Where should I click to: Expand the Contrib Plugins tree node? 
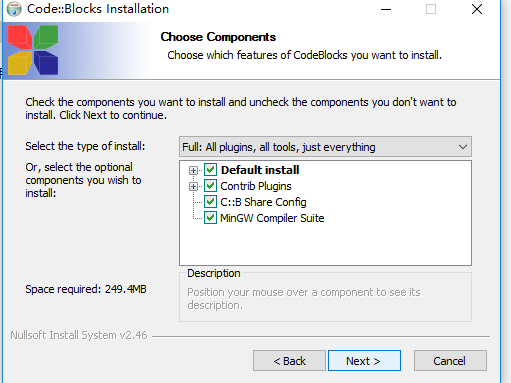tap(193, 186)
